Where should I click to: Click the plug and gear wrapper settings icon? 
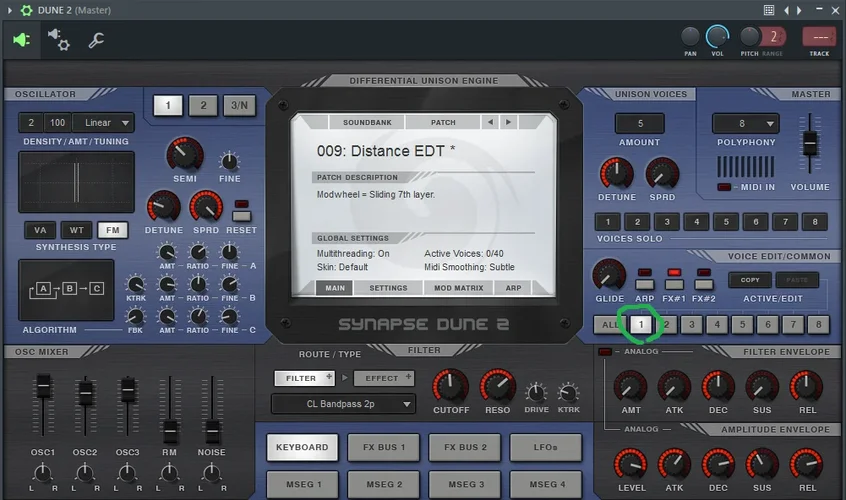59,40
